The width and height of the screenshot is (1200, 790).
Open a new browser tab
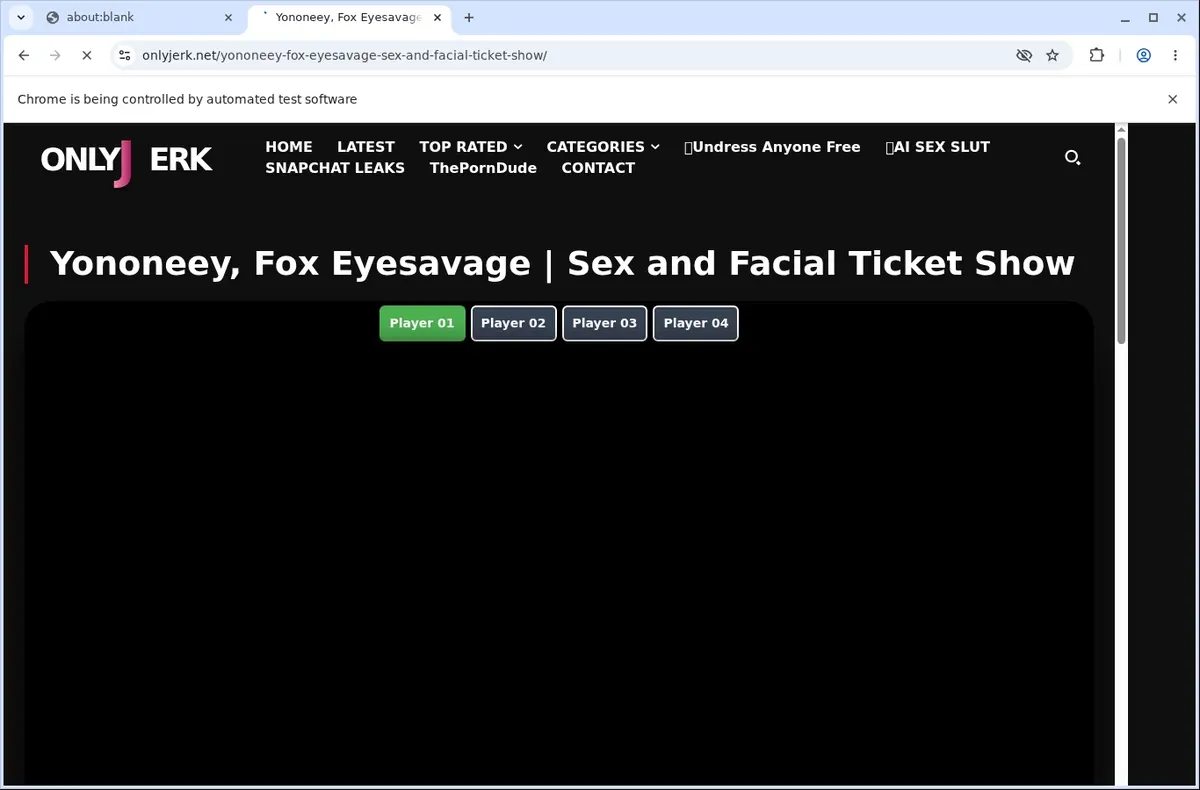(x=469, y=17)
